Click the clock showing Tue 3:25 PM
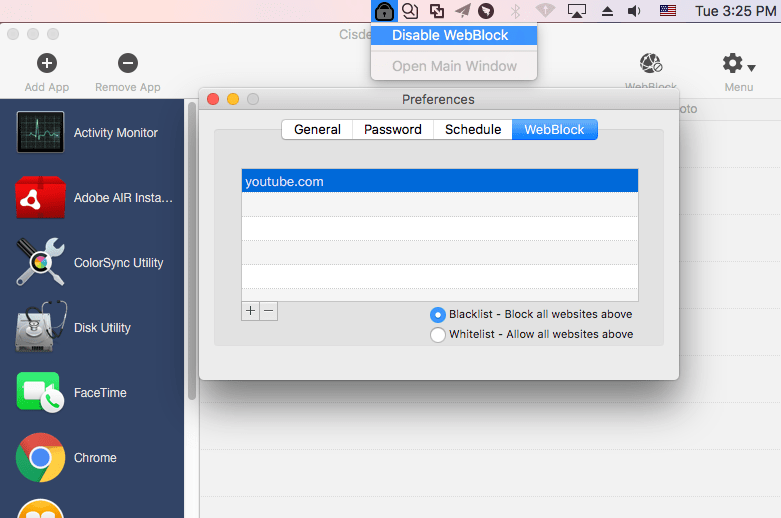Viewport: 781px width, 518px height. (736, 11)
